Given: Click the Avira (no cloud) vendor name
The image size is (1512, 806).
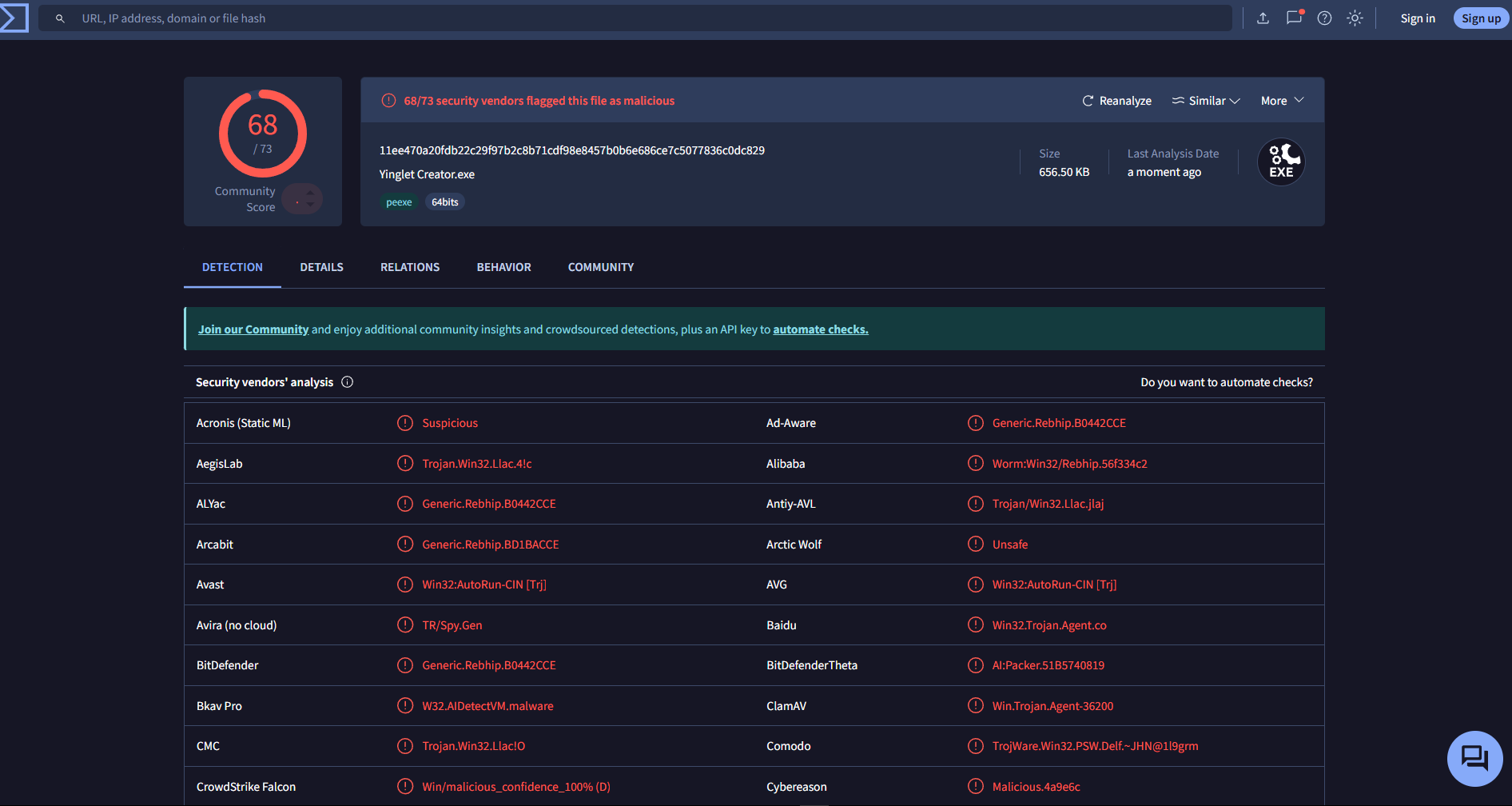Looking at the screenshot, I should (237, 625).
